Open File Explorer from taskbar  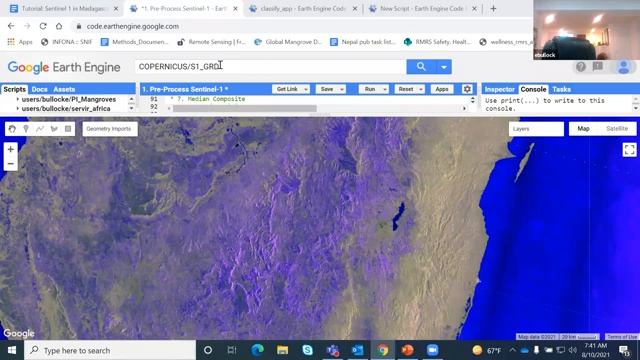click(282, 350)
